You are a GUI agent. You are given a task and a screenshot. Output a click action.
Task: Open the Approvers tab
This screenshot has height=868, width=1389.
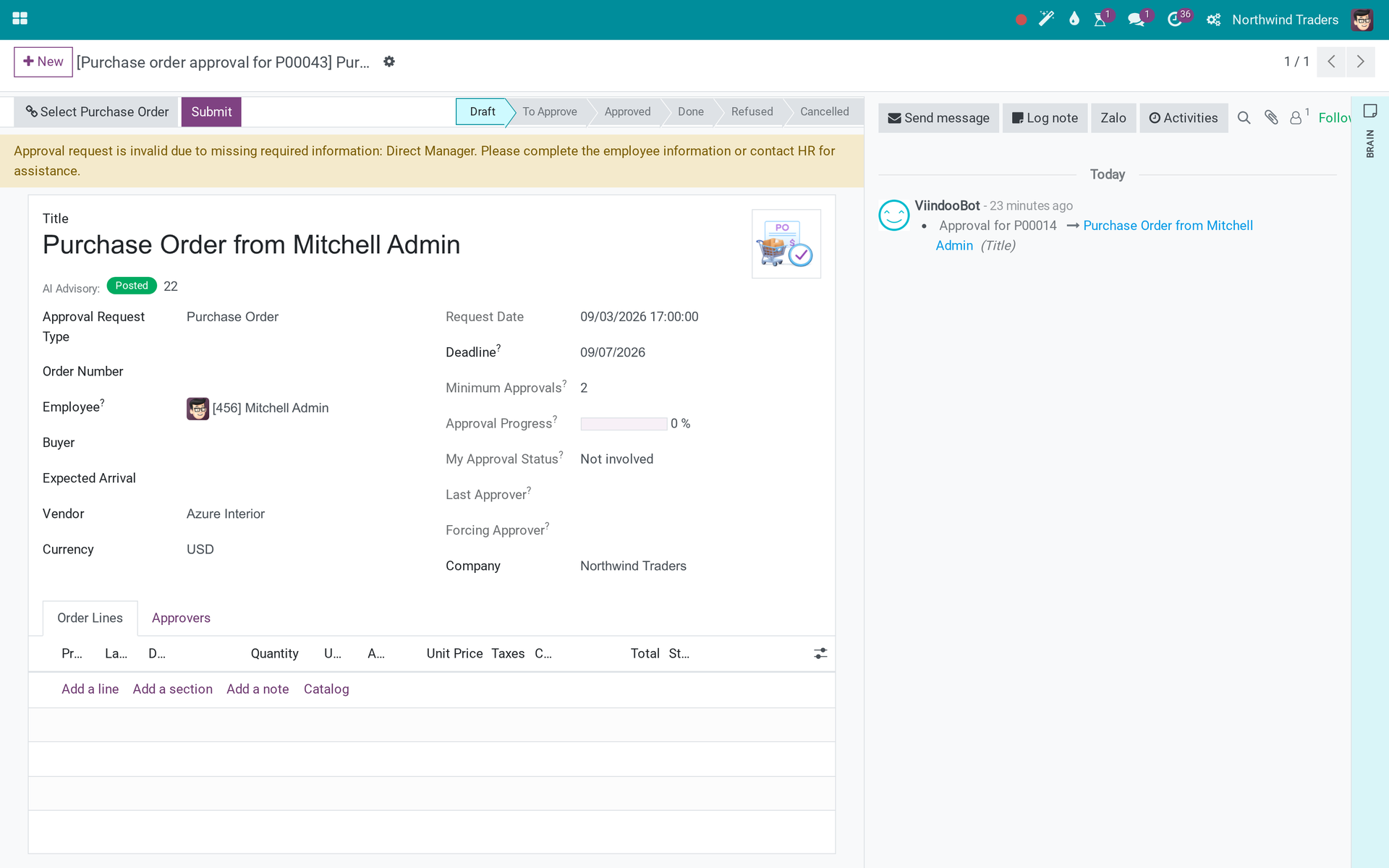pyautogui.click(x=181, y=618)
